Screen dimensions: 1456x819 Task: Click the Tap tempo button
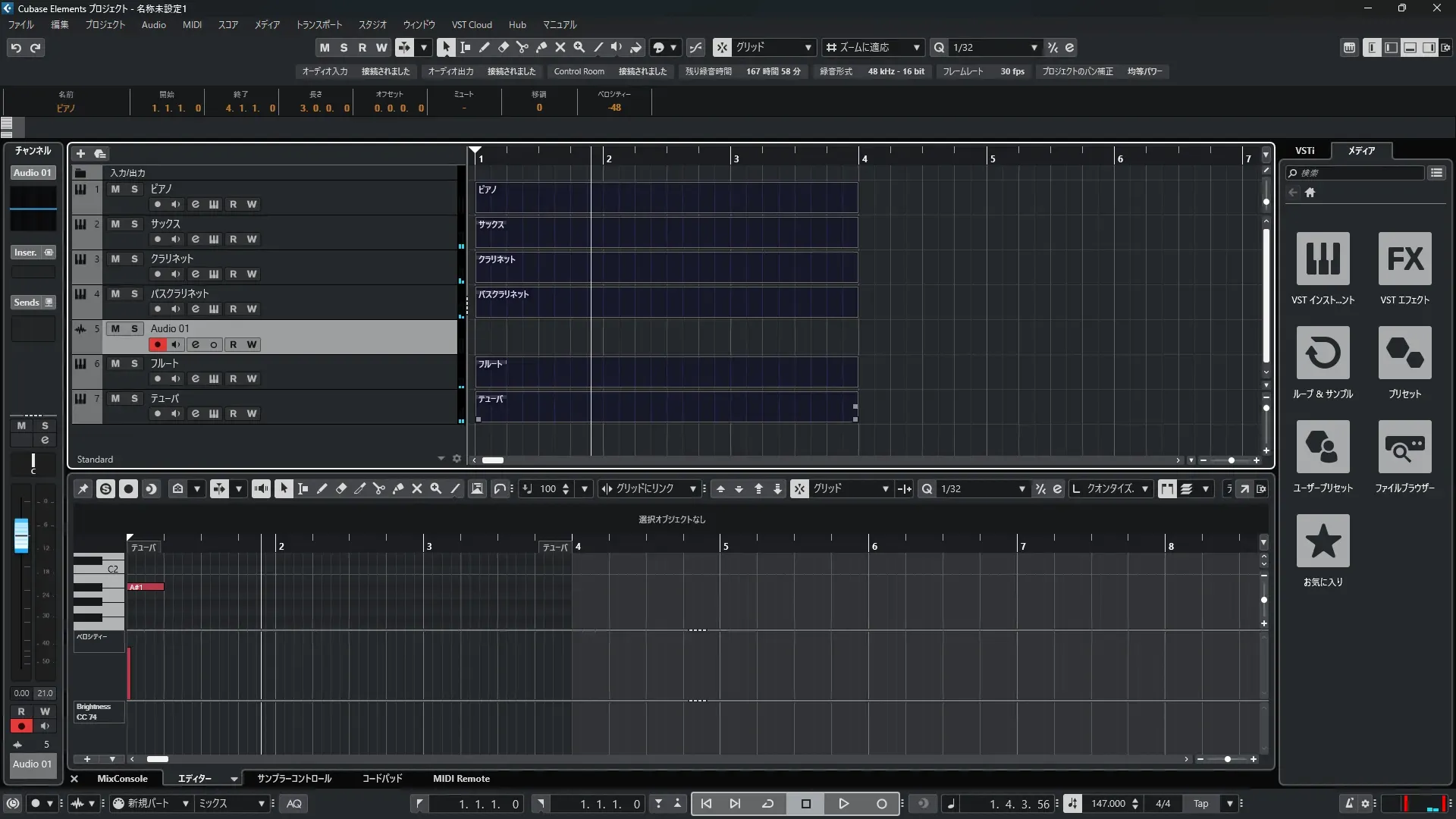coord(1200,804)
